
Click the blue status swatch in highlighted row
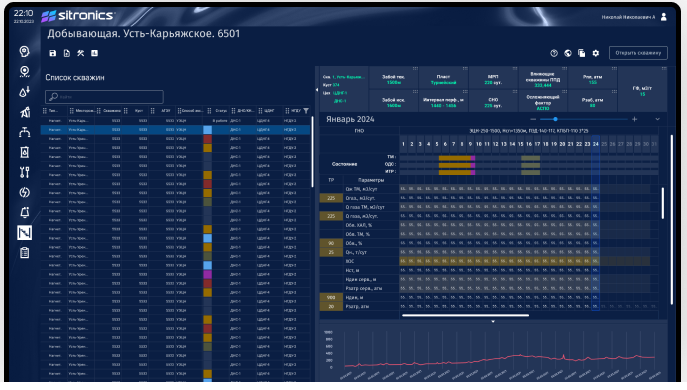click(x=208, y=130)
